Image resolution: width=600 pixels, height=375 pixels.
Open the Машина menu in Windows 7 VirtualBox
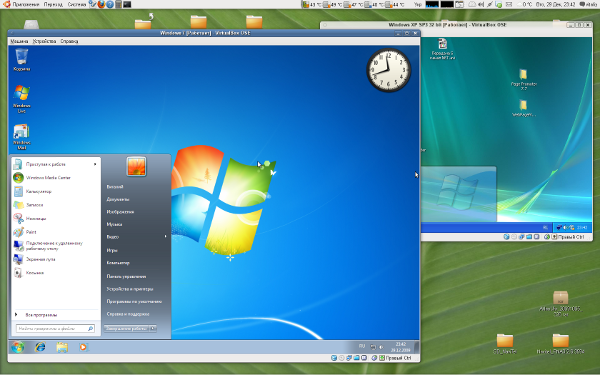click(19, 41)
